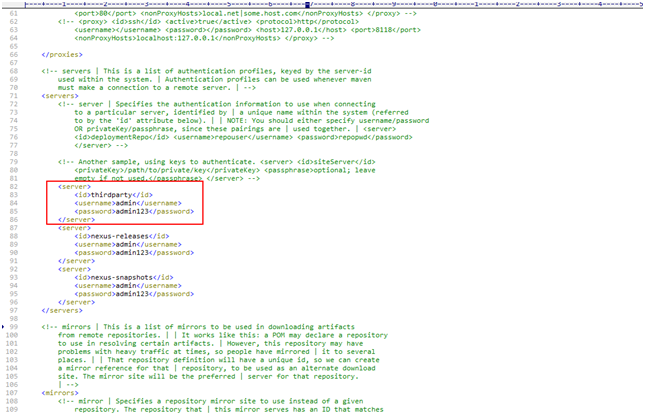Click the nexus-releases id on line 88
The height and width of the screenshot is (416, 645).
click(x=120, y=236)
